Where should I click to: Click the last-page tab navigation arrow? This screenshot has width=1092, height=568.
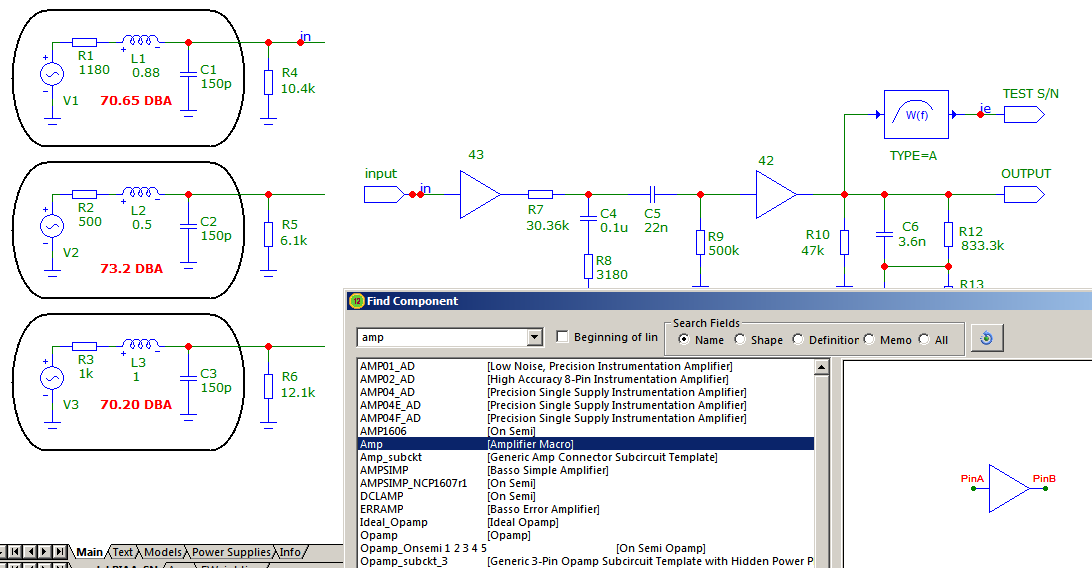[x=60, y=551]
